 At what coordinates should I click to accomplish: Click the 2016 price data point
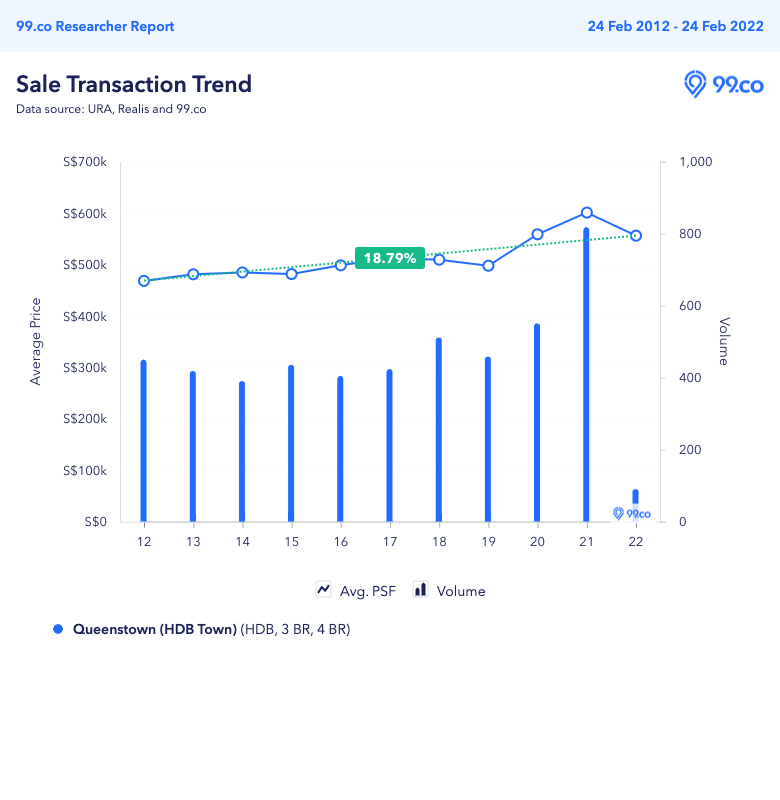point(341,265)
